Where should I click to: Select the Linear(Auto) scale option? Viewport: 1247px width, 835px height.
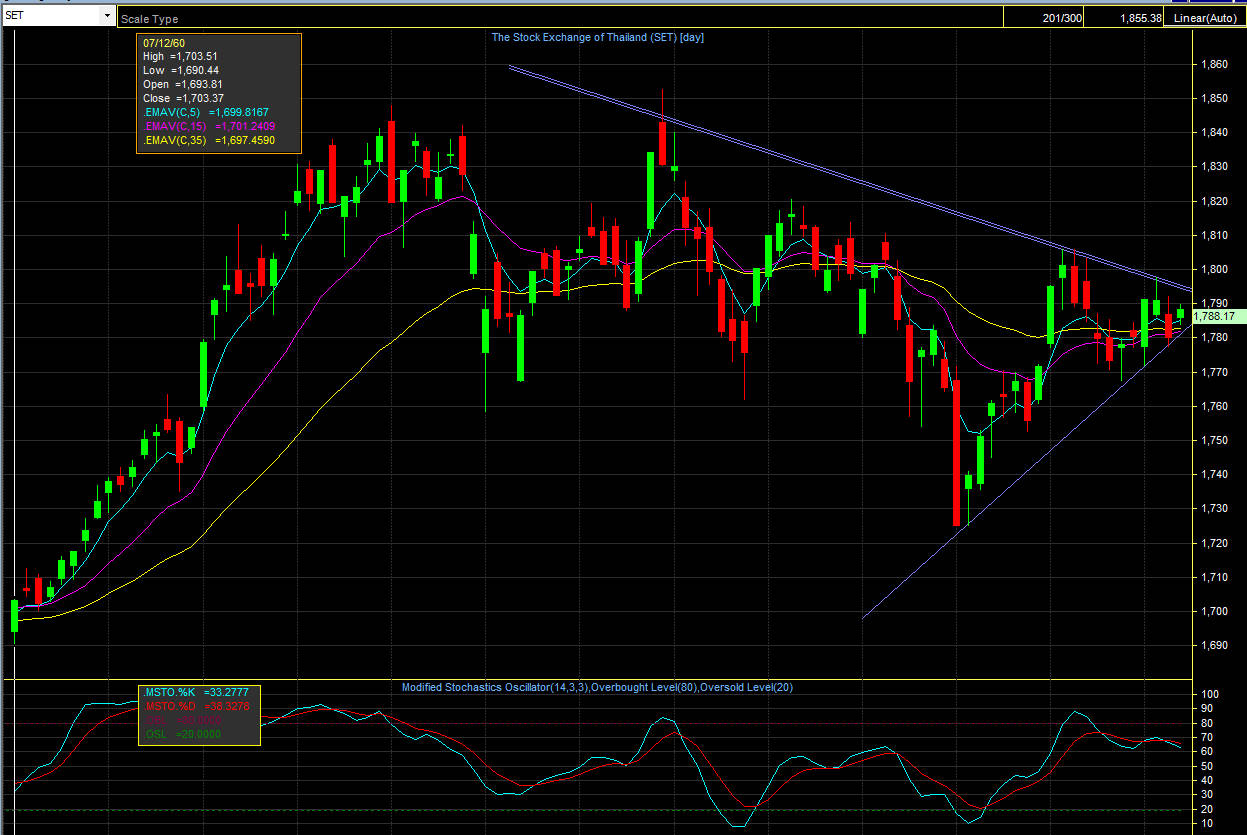(x=1206, y=19)
